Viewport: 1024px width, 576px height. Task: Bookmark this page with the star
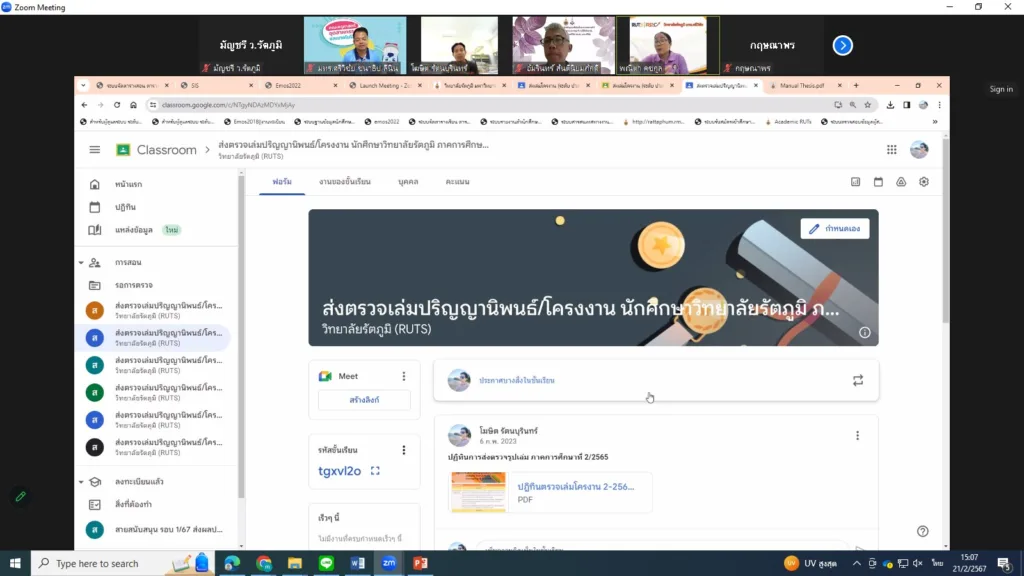[x=868, y=104]
